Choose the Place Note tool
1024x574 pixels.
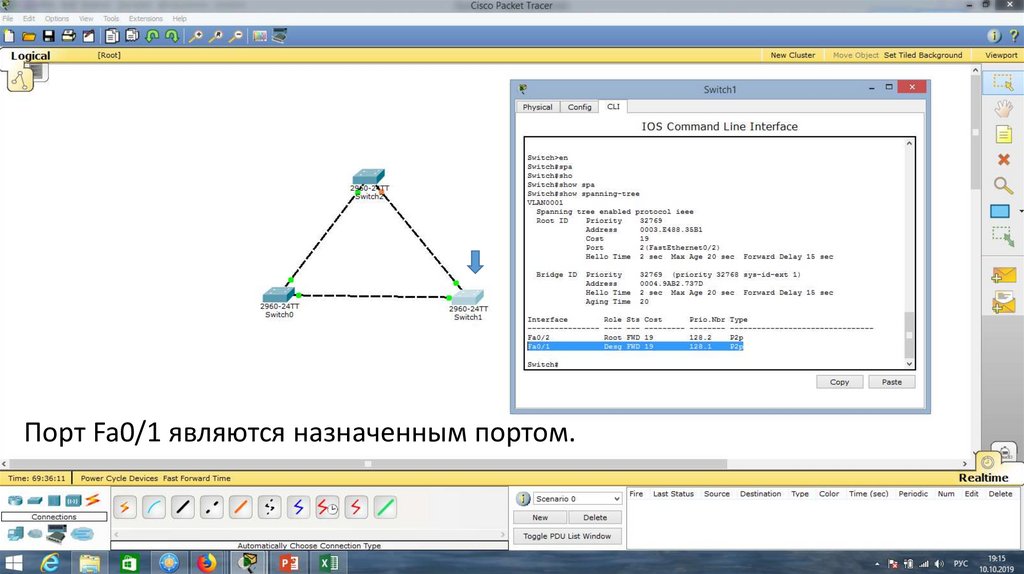[x=1003, y=135]
